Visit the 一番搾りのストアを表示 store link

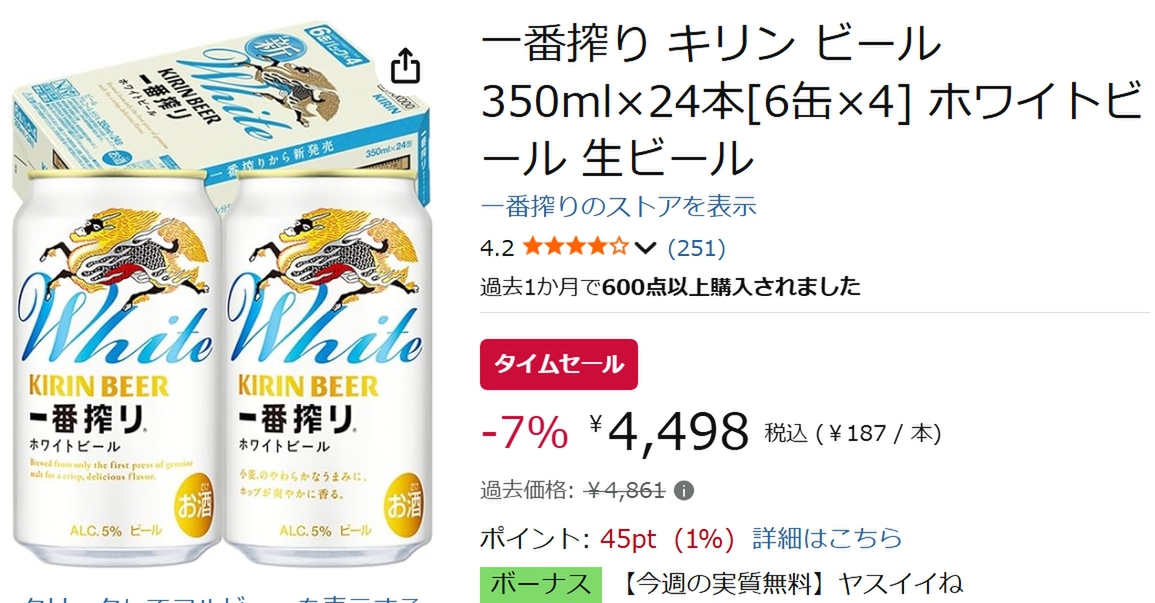619,205
